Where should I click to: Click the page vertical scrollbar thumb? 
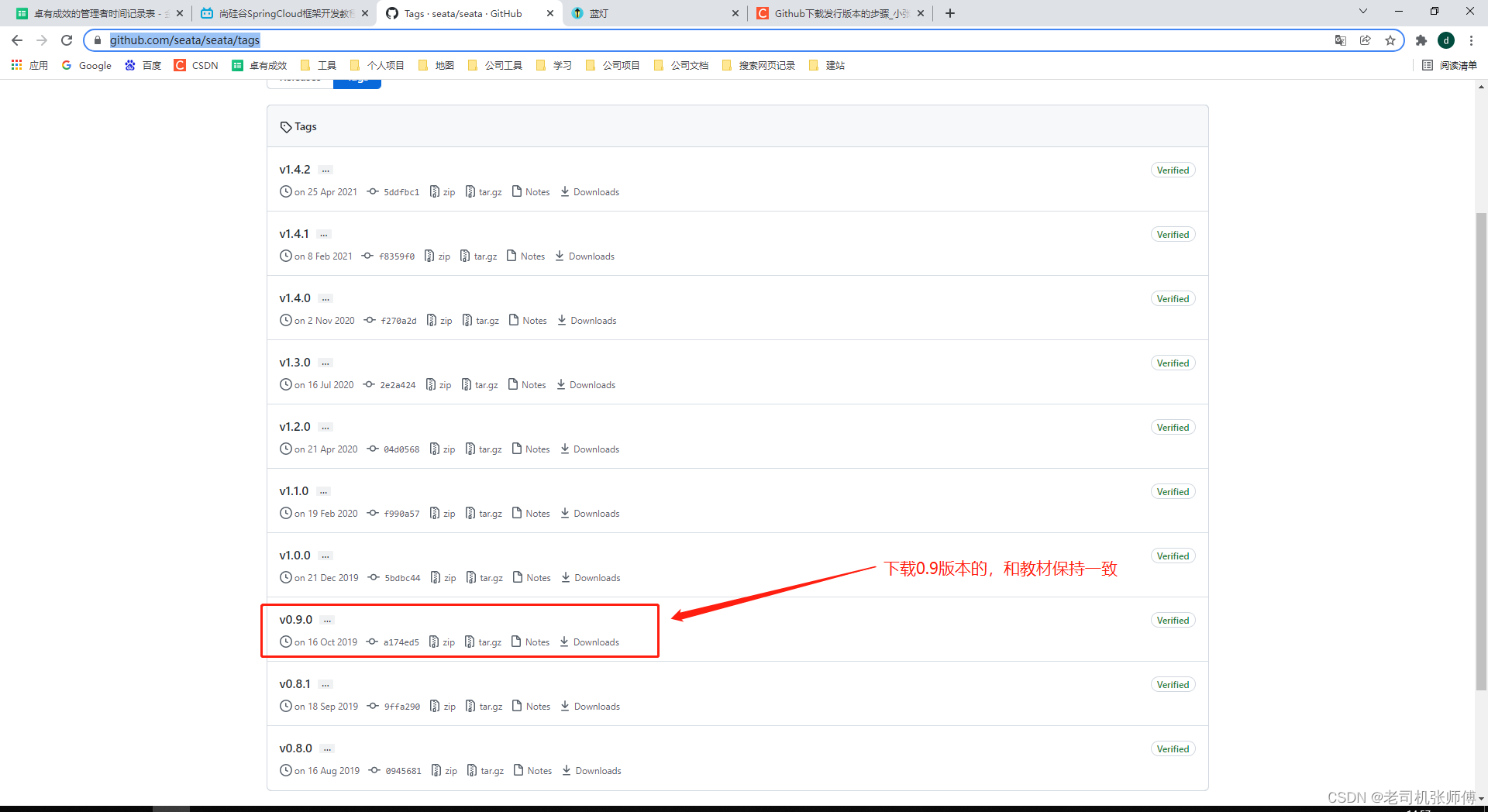coord(1481,451)
